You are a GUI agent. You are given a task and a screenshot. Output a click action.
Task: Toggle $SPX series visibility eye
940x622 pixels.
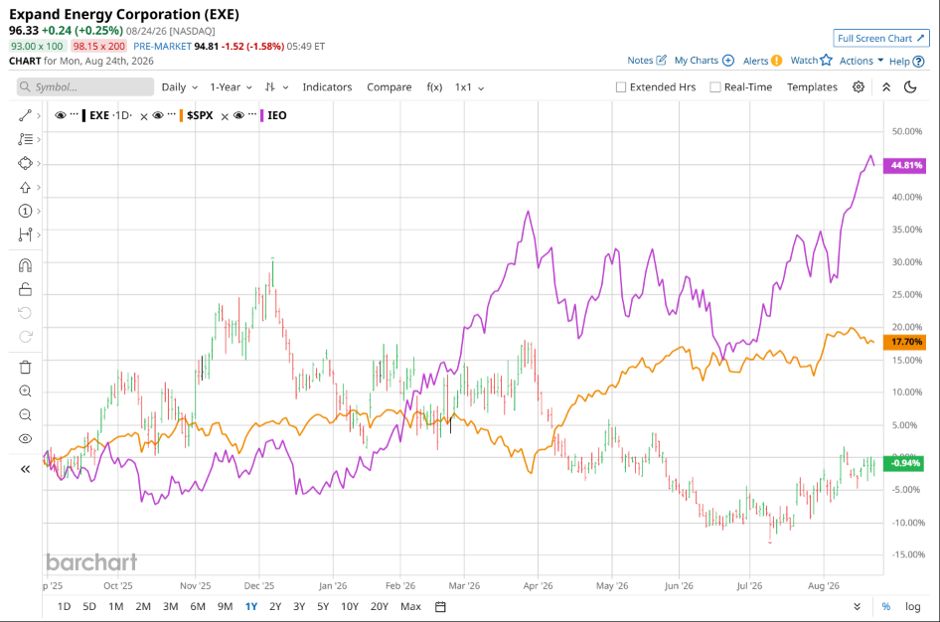[158, 115]
